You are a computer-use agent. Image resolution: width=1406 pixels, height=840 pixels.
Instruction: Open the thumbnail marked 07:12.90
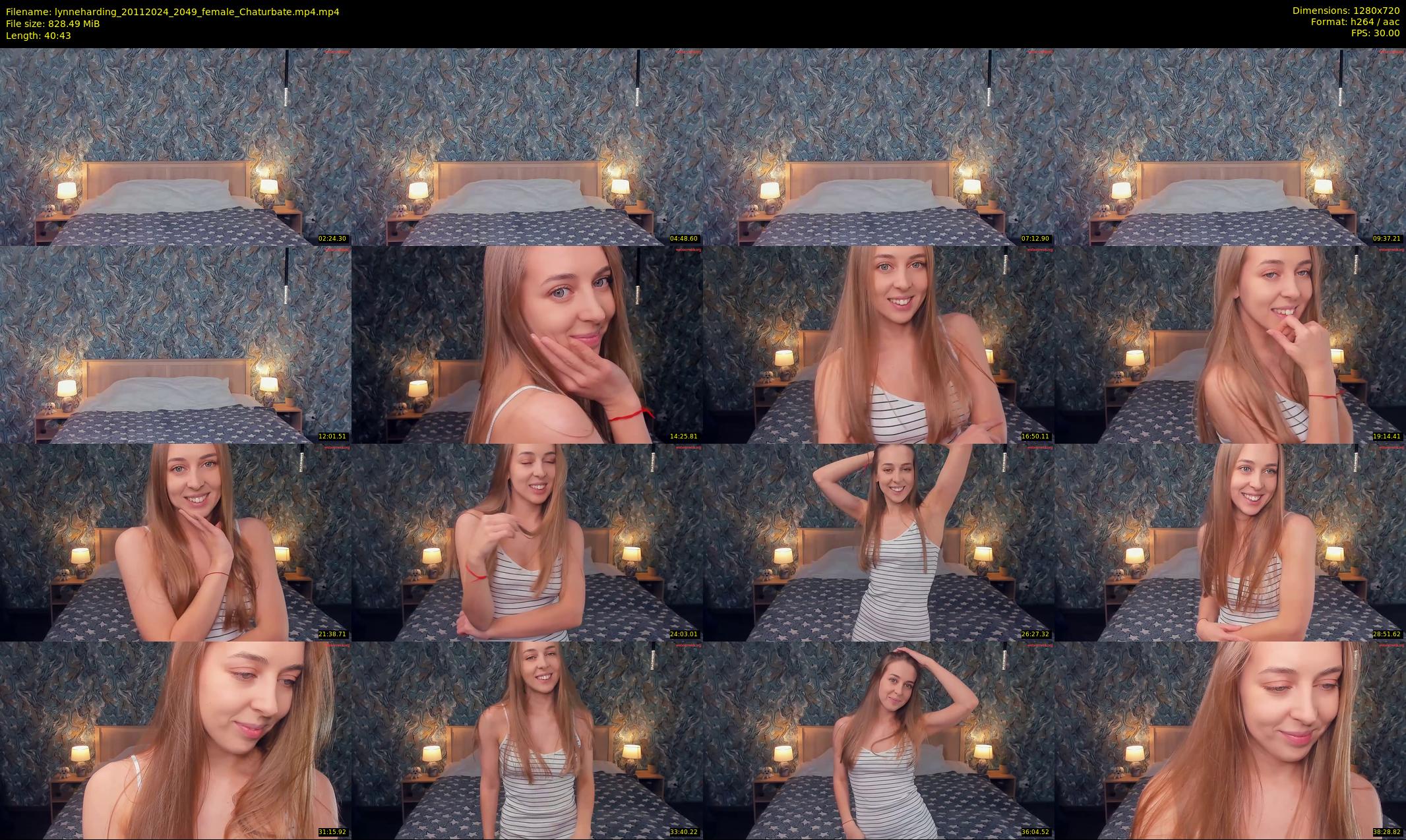pyautogui.click(x=878, y=146)
